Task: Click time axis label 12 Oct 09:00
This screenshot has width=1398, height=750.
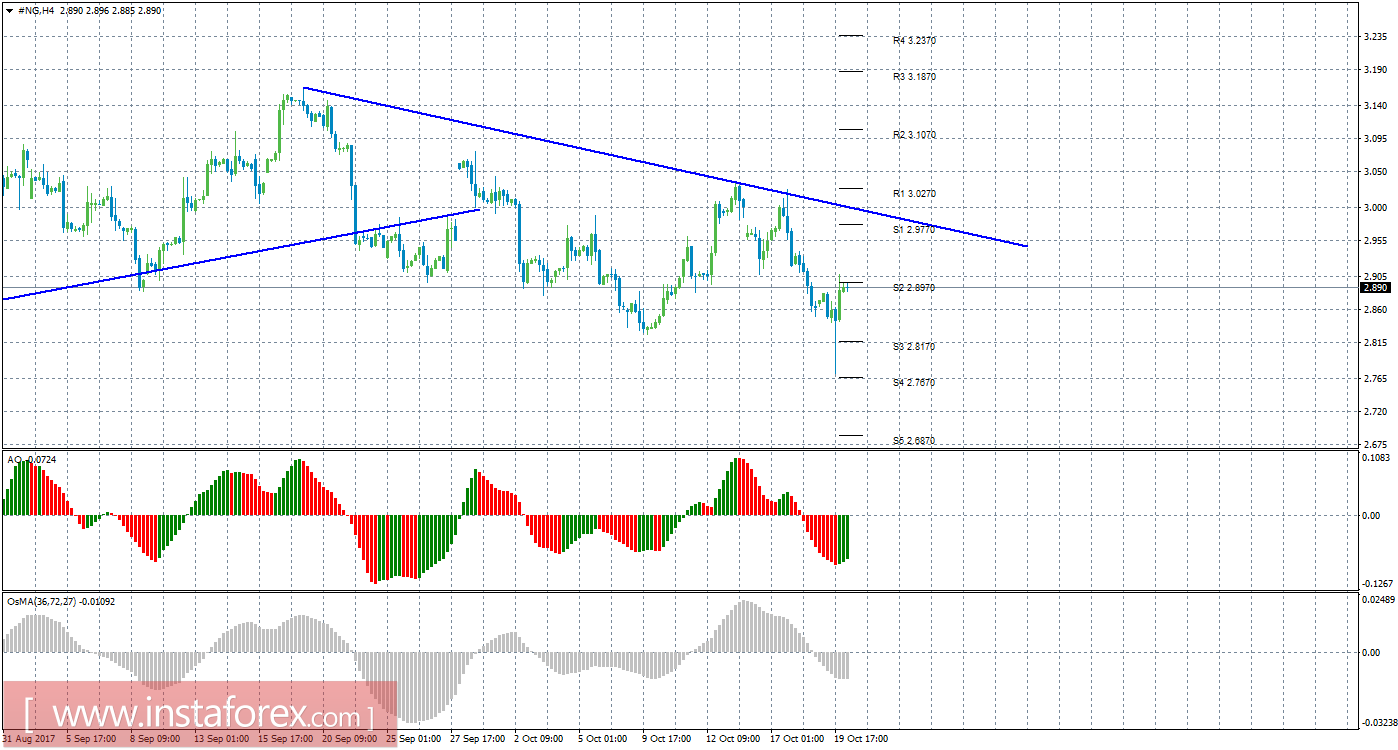Action: coord(735,740)
